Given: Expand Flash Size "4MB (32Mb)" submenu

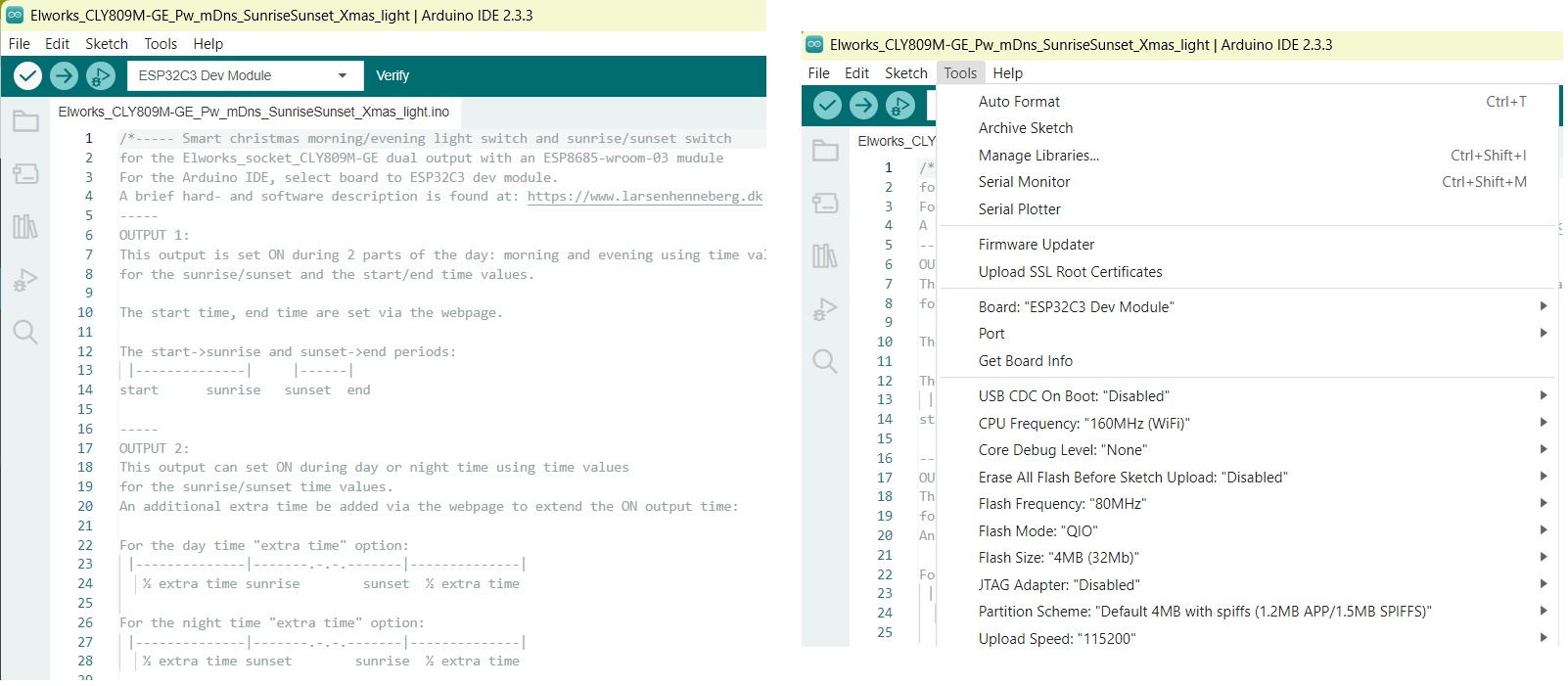Looking at the screenshot, I should coord(1247,558).
